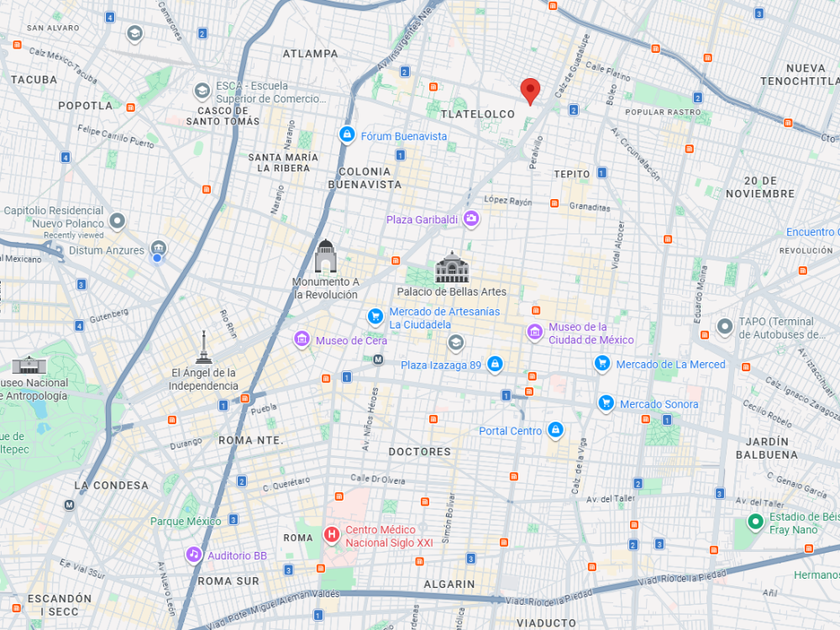Click the Mercado Sonora text label

[x=659, y=404]
